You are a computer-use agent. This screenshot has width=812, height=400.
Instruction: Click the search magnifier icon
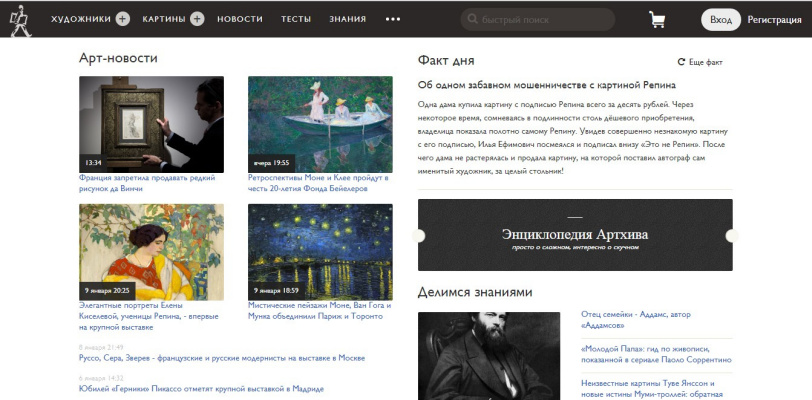pyautogui.click(x=472, y=19)
